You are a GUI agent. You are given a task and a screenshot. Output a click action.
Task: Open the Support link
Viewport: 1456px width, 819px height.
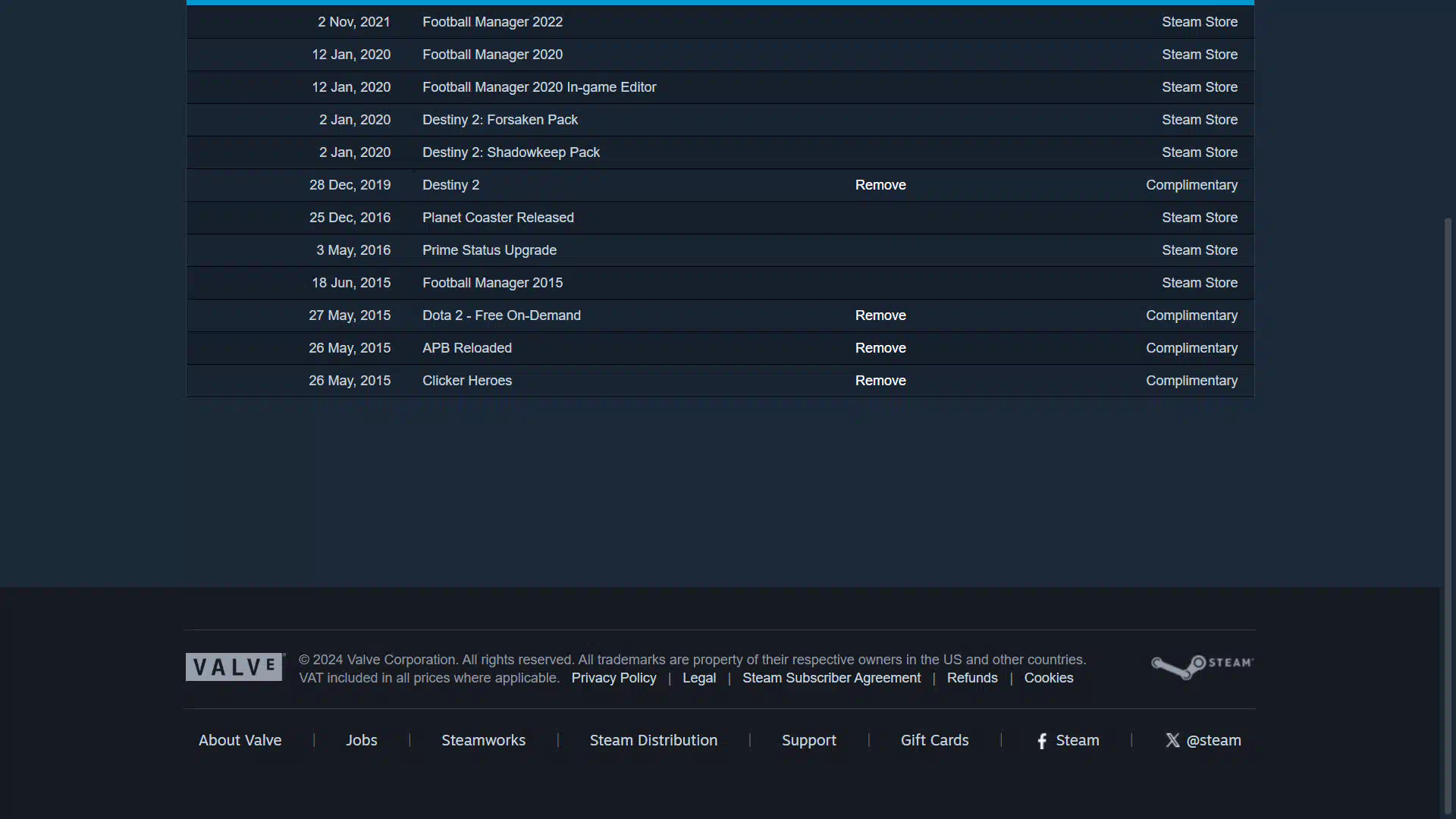(809, 740)
